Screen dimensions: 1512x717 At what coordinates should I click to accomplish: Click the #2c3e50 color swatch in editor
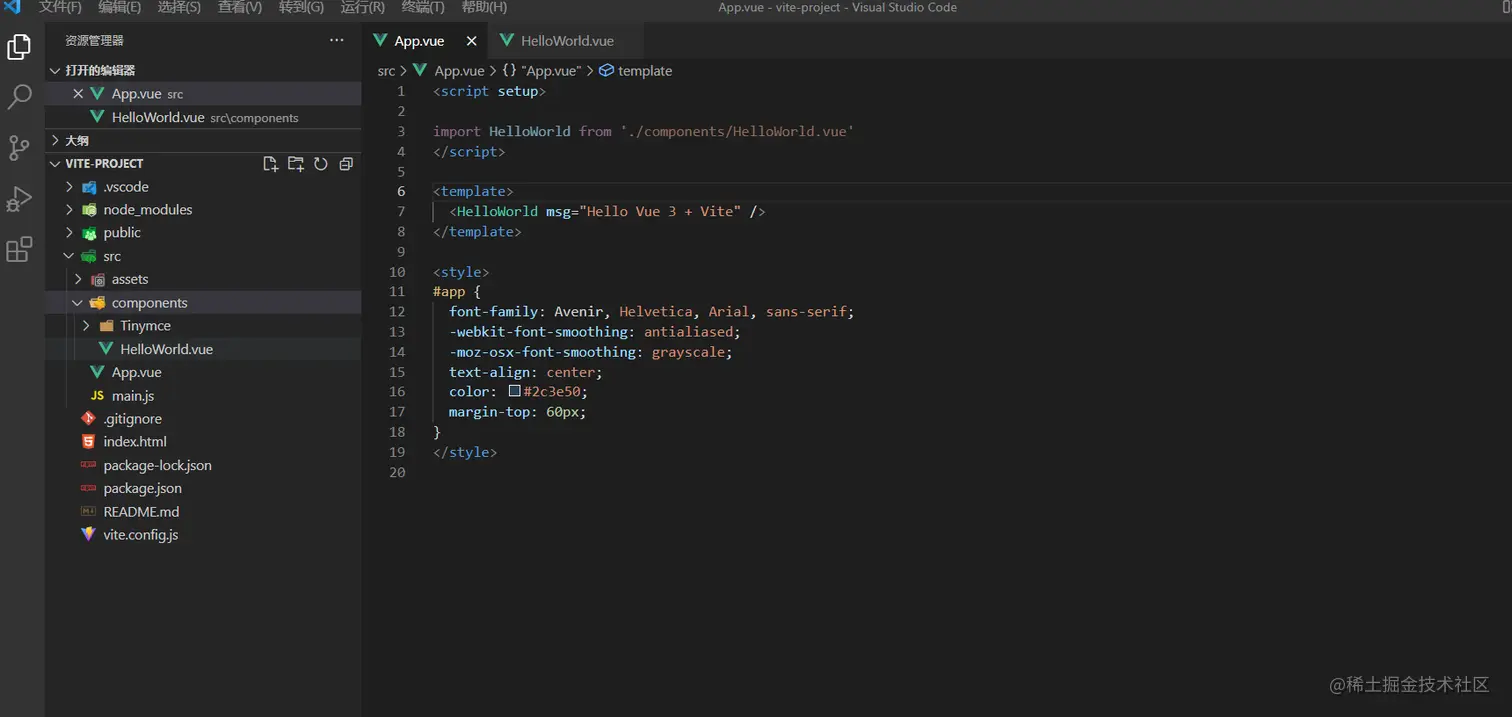[514, 392]
